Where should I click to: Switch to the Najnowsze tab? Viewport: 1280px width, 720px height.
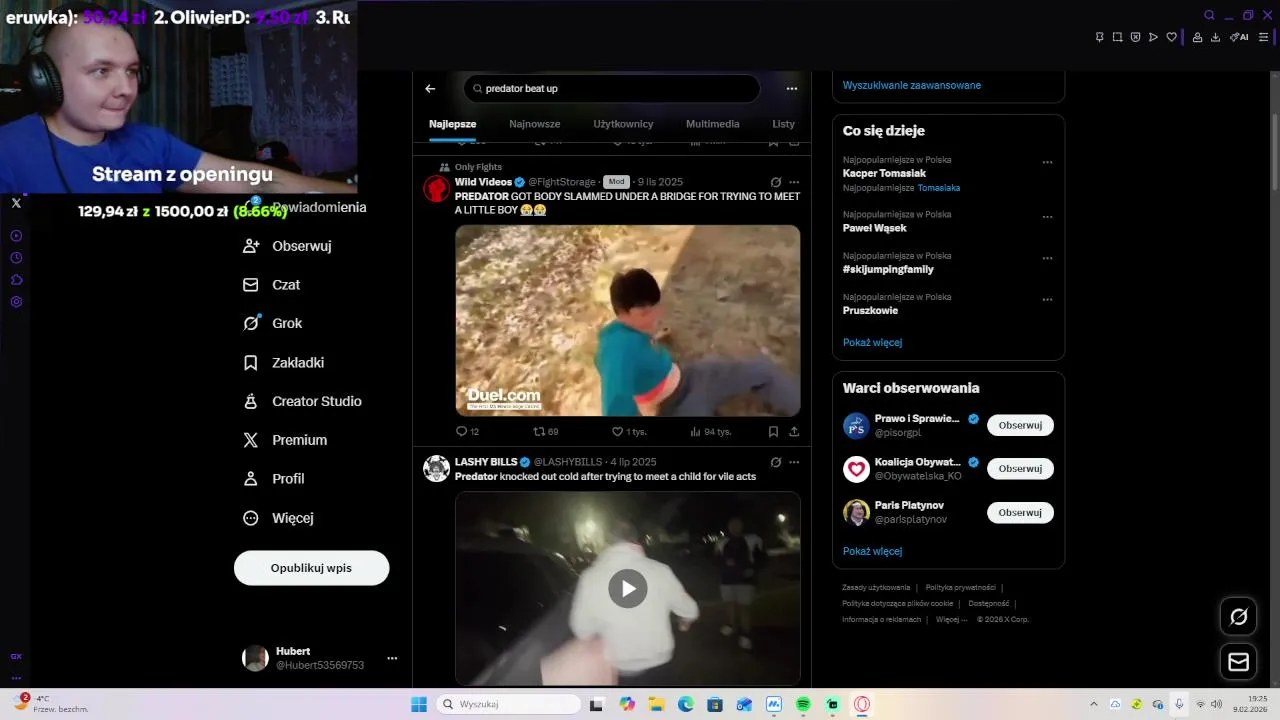[534, 124]
